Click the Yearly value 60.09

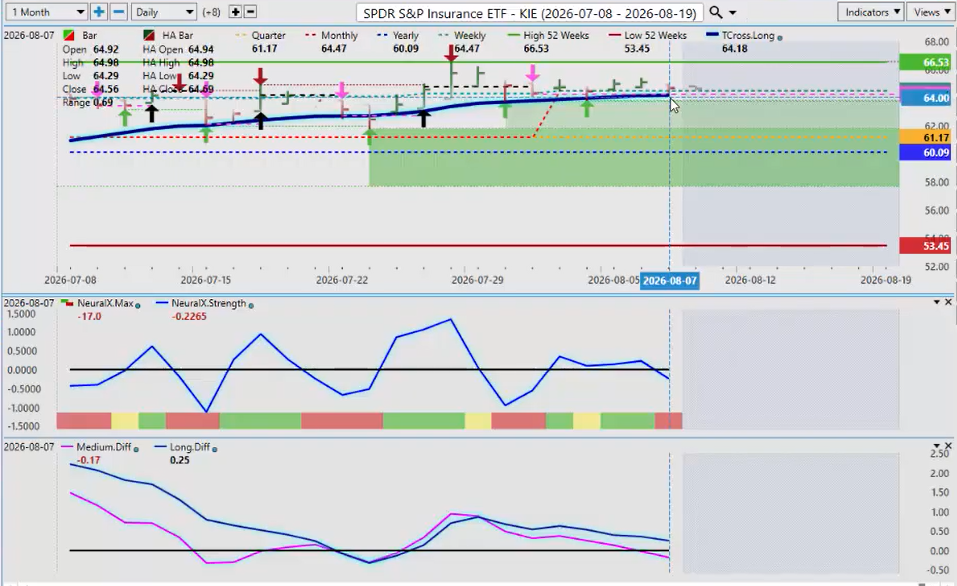pyautogui.click(x=406, y=49)
